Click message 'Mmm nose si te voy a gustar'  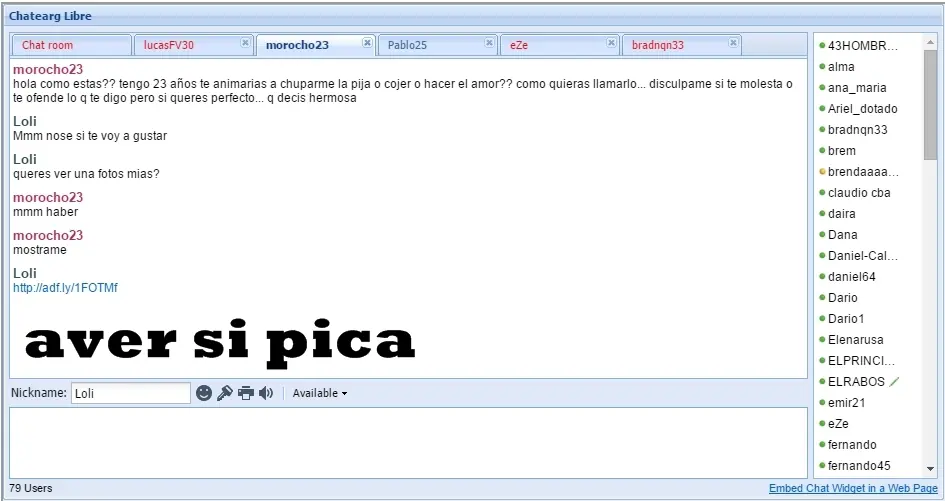[90, 136]
